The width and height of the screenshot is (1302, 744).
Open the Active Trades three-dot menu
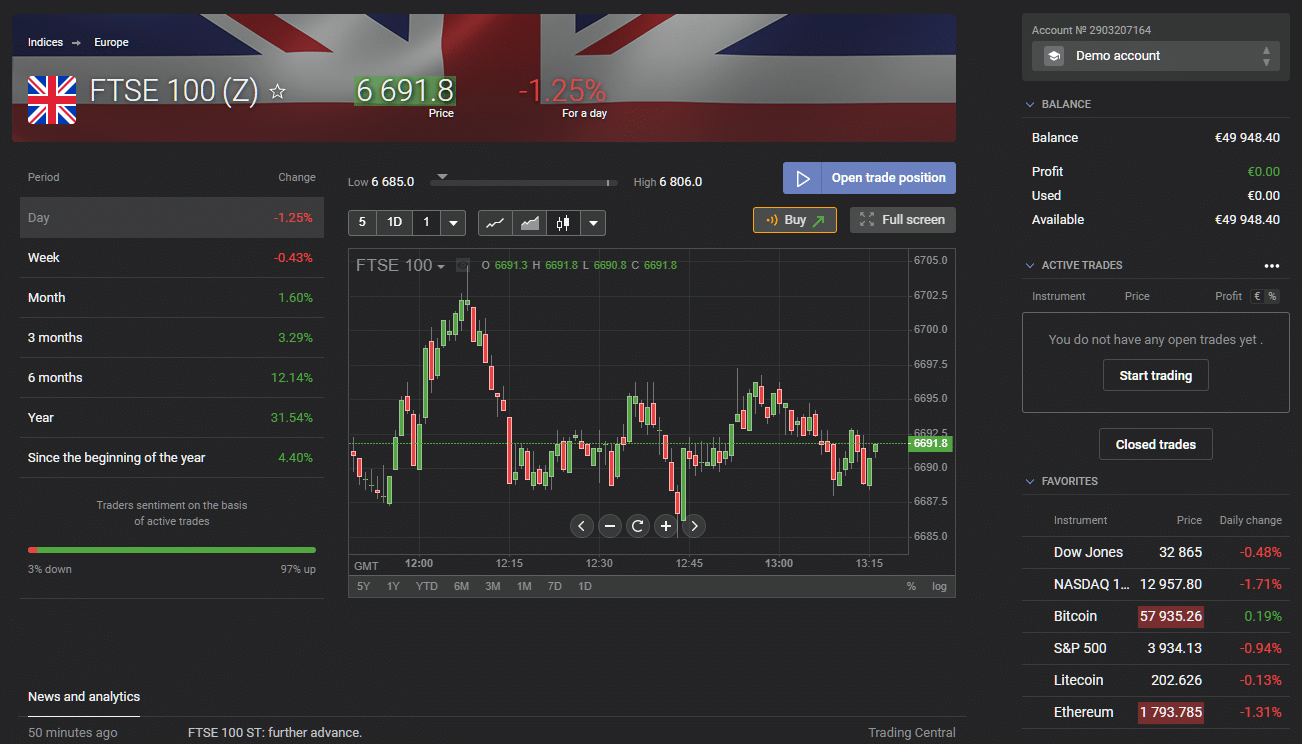[1272, 266]
